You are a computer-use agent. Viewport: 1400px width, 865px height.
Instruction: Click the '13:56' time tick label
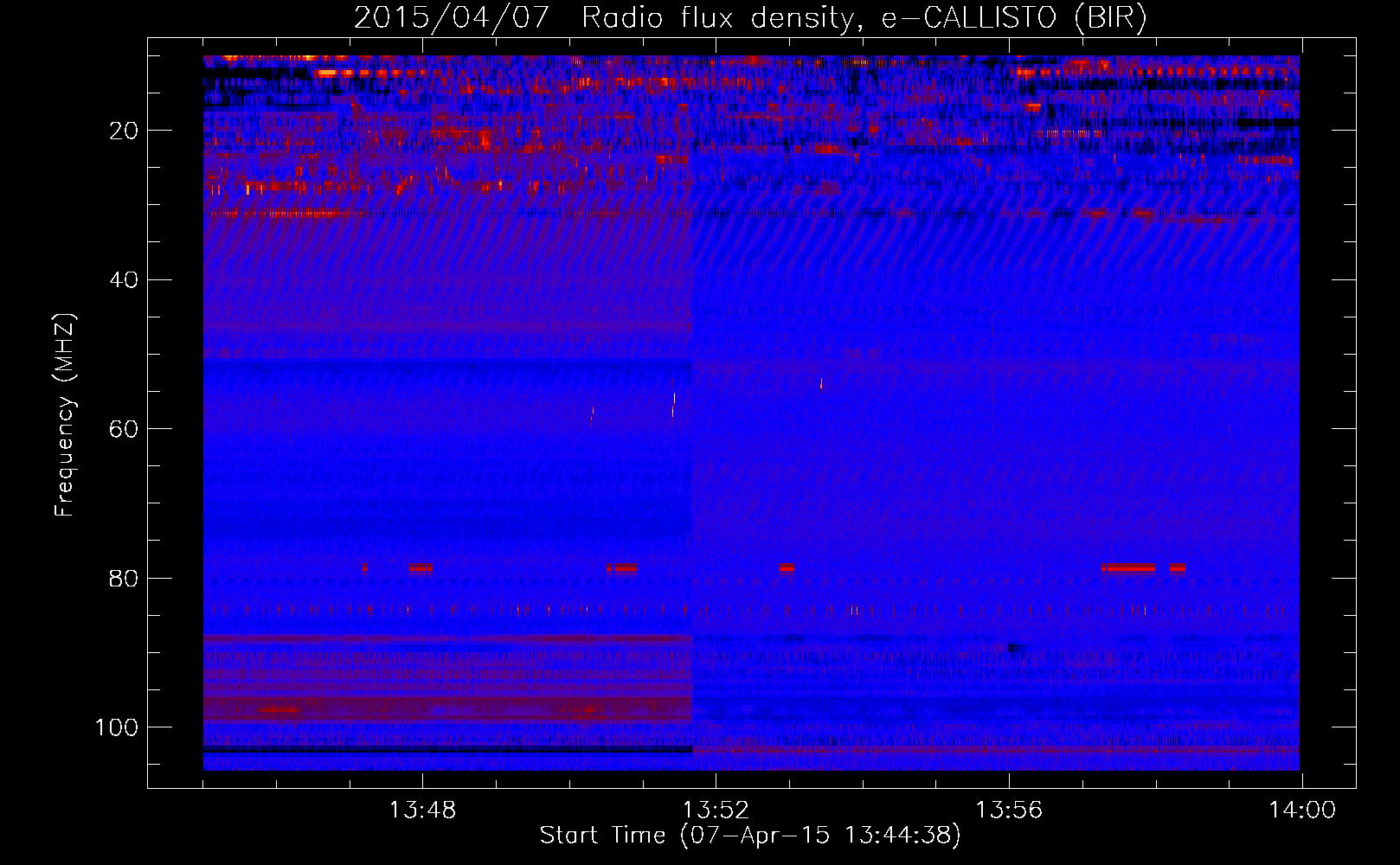[1009, 811]
